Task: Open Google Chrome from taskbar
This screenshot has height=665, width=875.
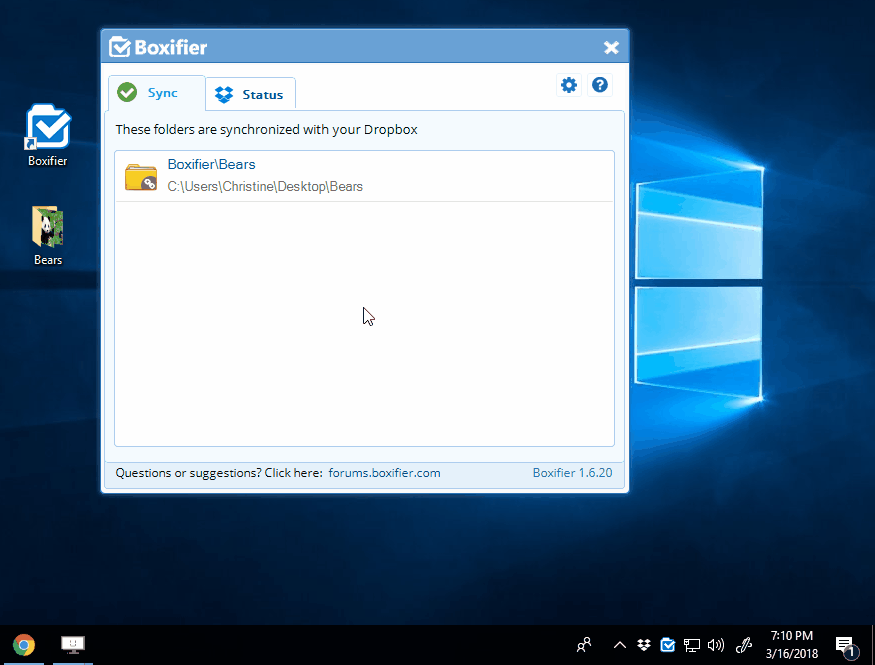Action: pyautogui.click(x=23, y=645)
